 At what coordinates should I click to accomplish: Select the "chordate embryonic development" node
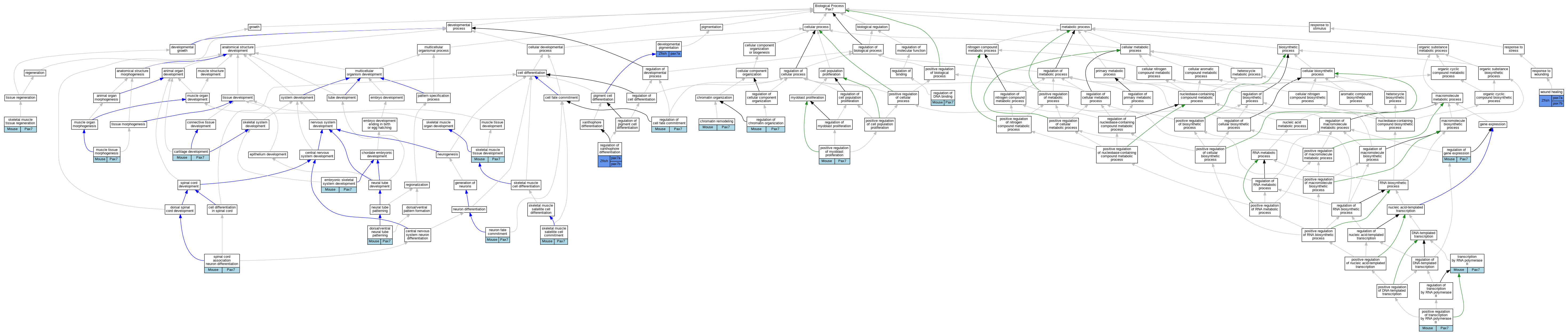377,155
